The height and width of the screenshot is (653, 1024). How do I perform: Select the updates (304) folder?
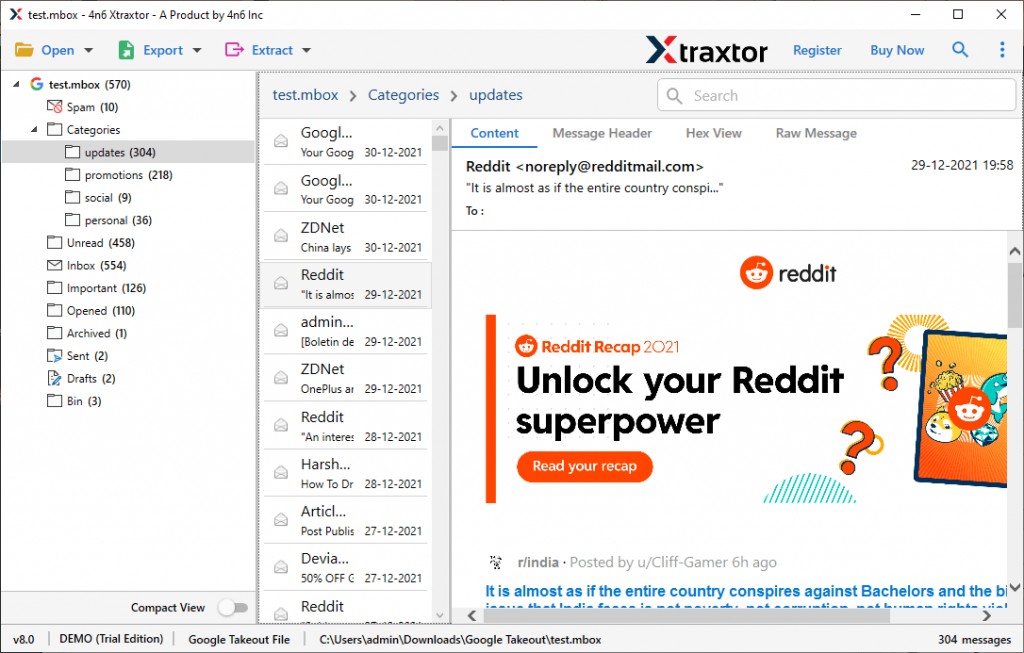pos(128,152)
